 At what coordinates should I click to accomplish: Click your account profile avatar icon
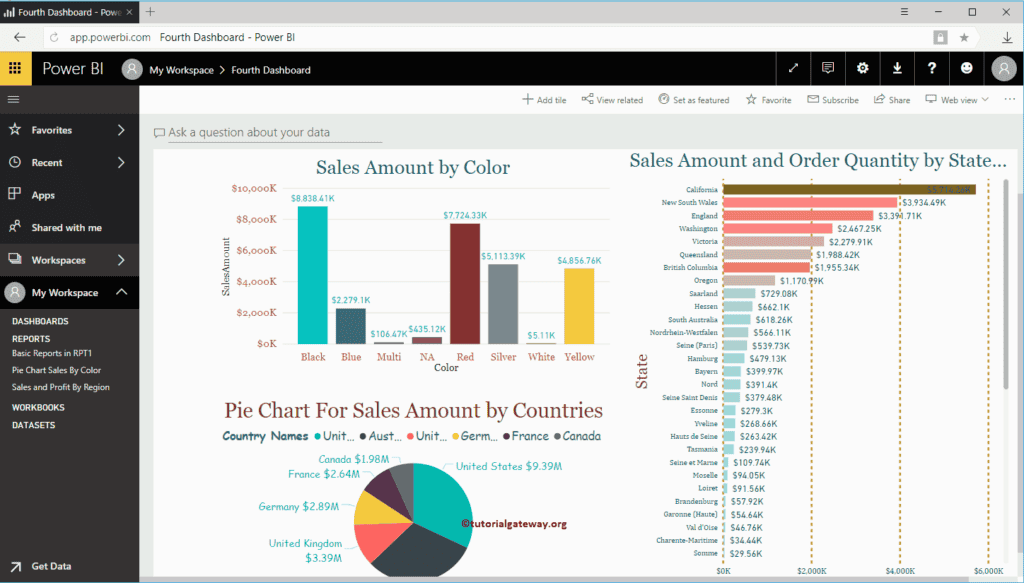[1003, 68]
